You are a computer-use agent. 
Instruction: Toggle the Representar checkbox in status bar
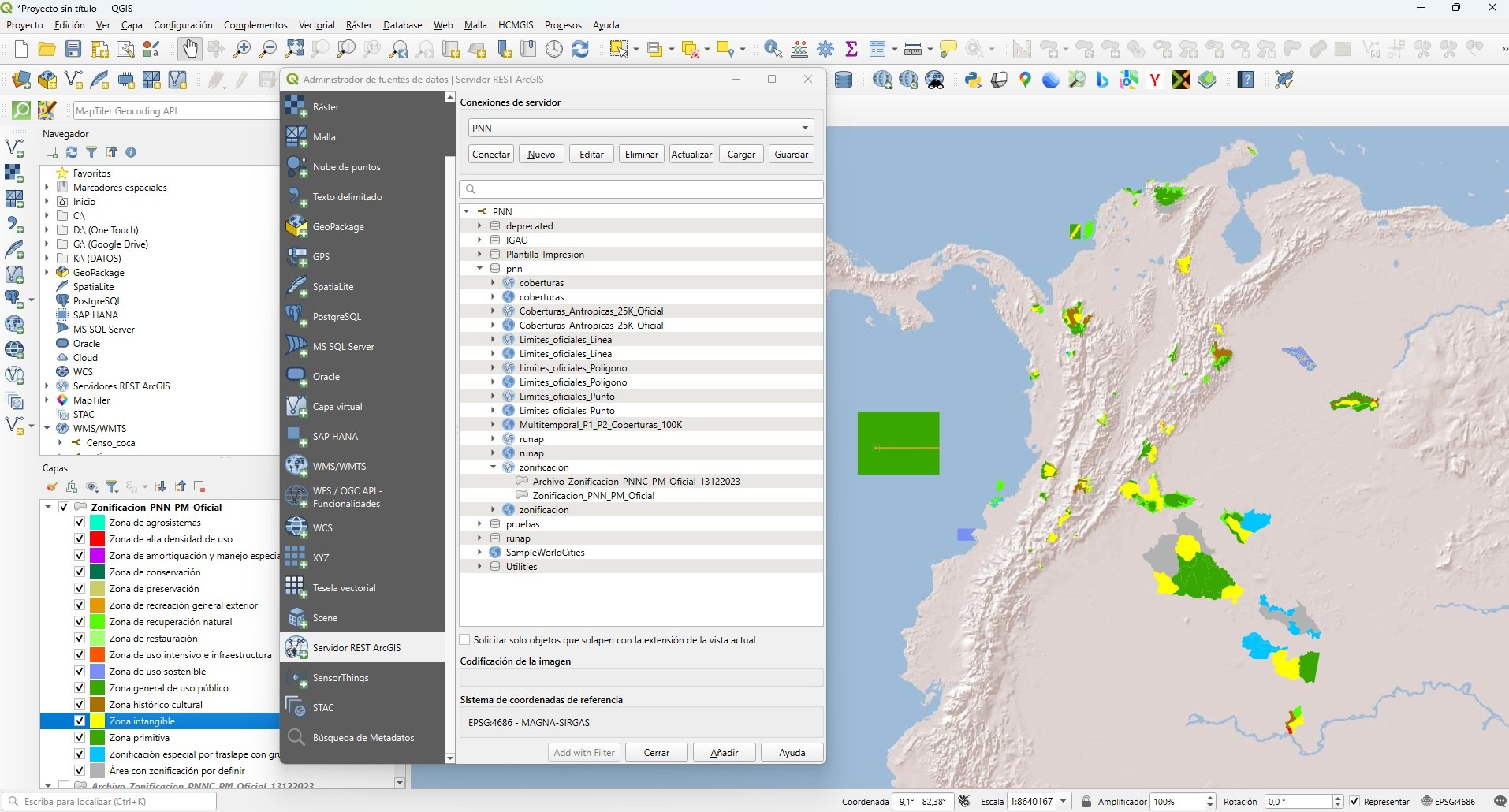point(1354,801)
